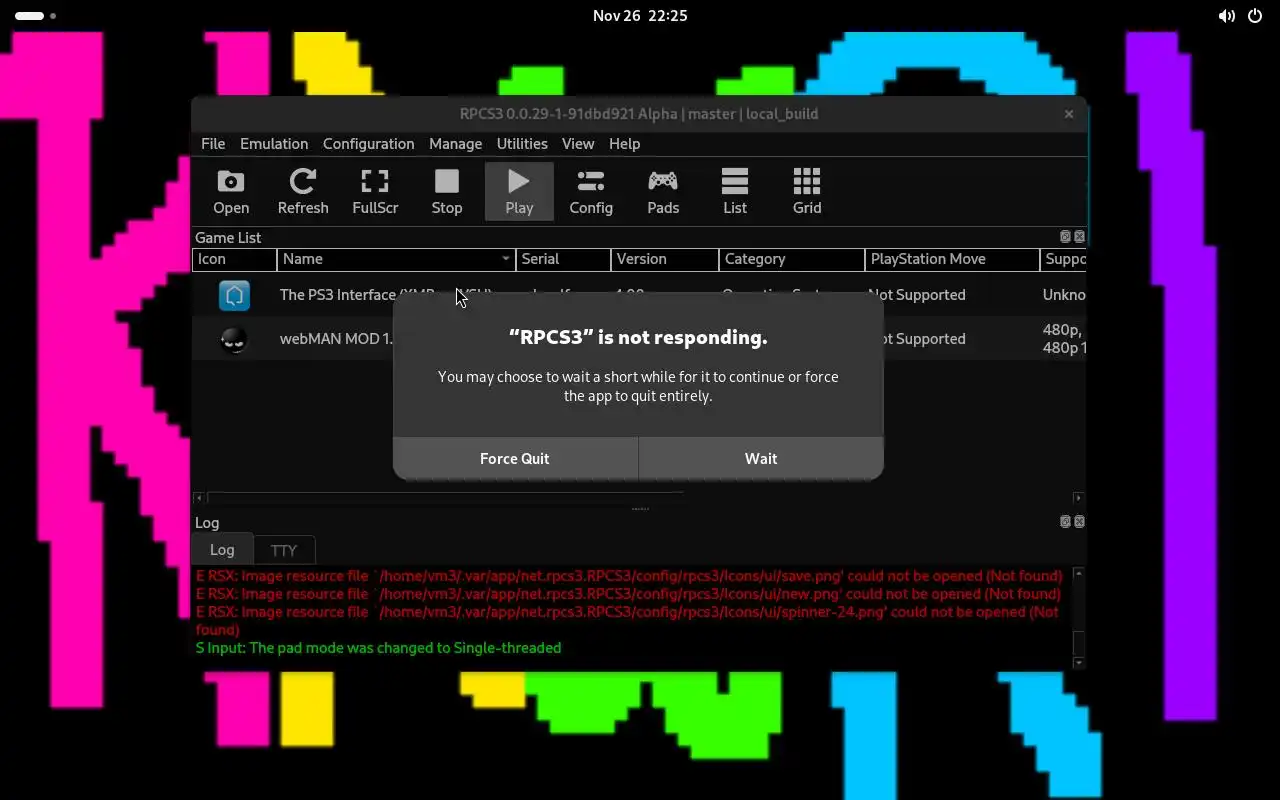Screen dimensions: 1280x800
Task: Switch to the TTY tab
Action: point(284,550)
